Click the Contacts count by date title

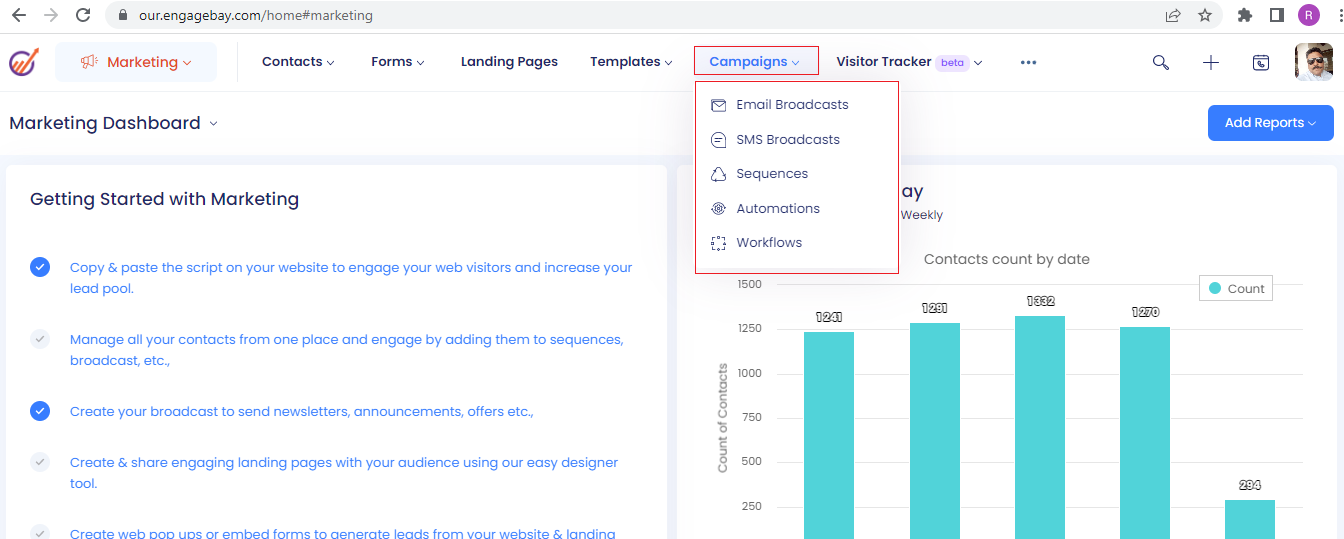[1007, 259]
